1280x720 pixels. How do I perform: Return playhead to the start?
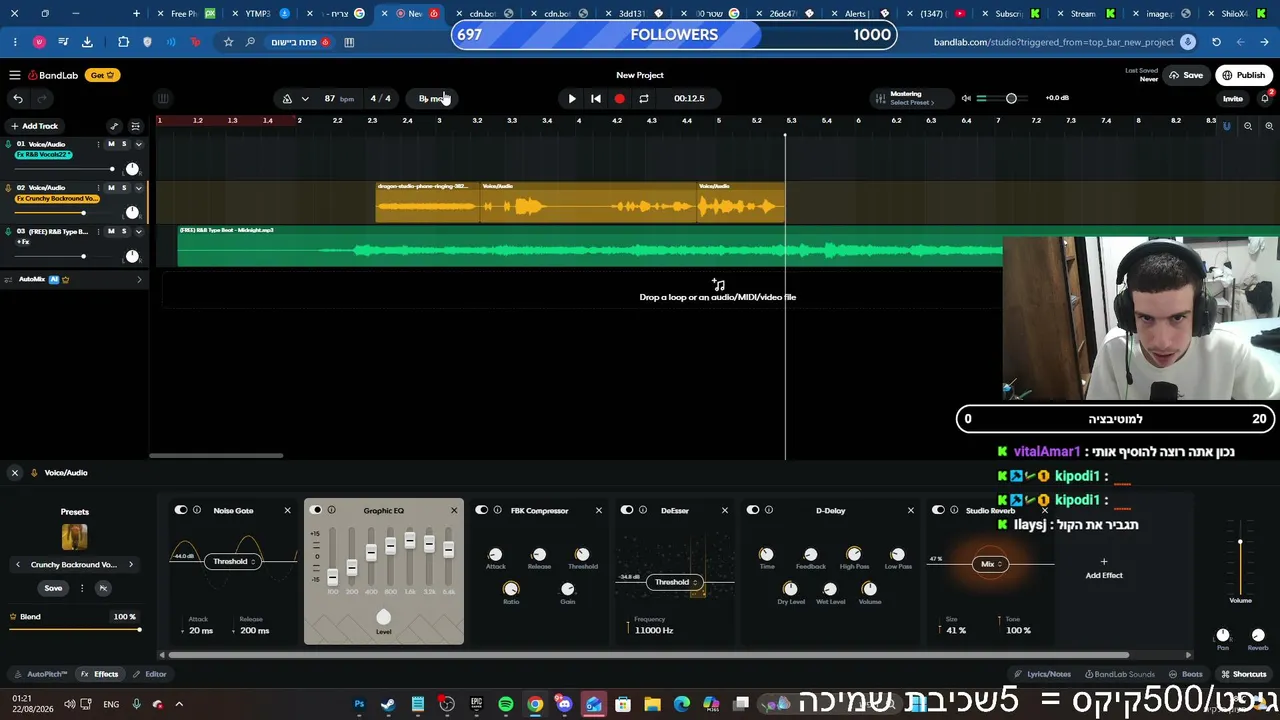click(x=595, y=98)
